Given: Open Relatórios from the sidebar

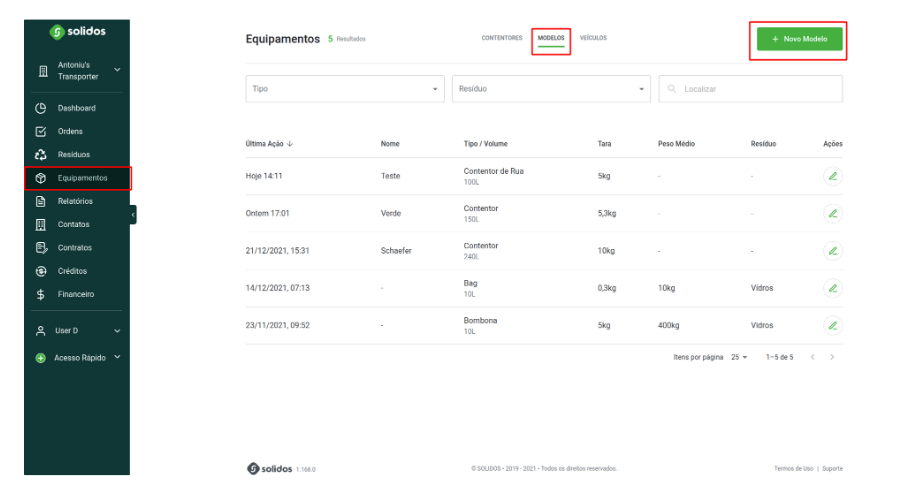Looking at the screenshot, I should (x=75, y=201).
